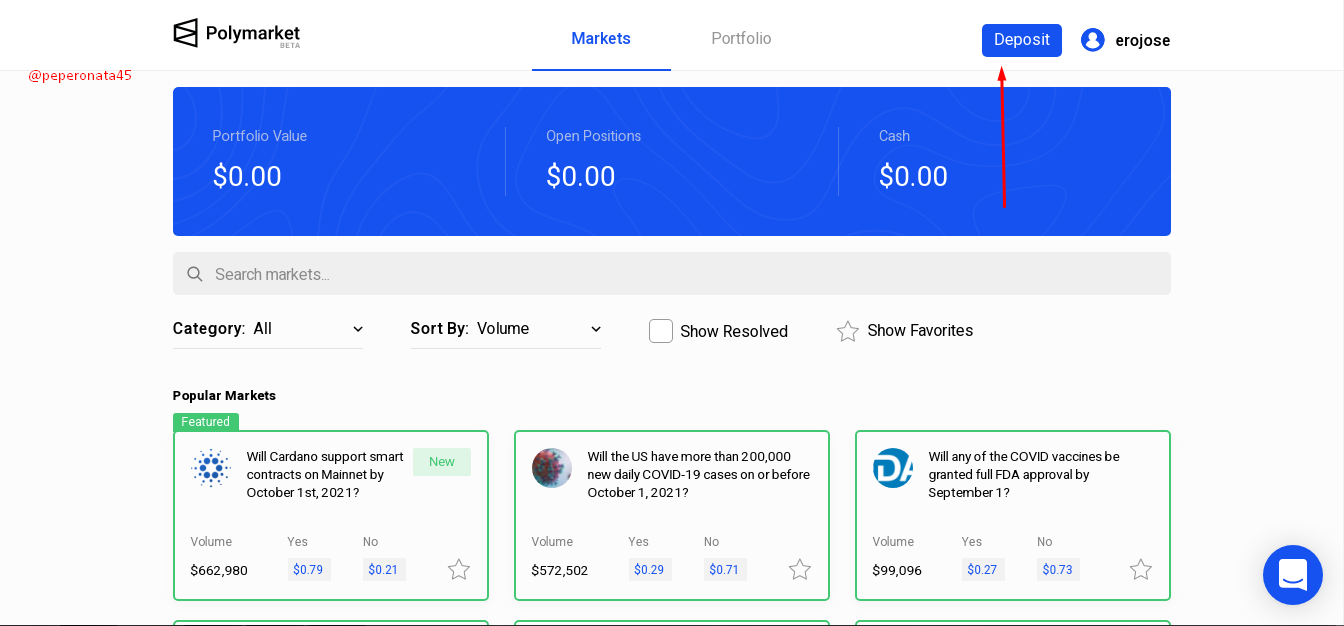Open the erojose user avatar icon
The width and height of the screenshot is (1344, 626).
pyautogui.click(x=1093, y=40)
